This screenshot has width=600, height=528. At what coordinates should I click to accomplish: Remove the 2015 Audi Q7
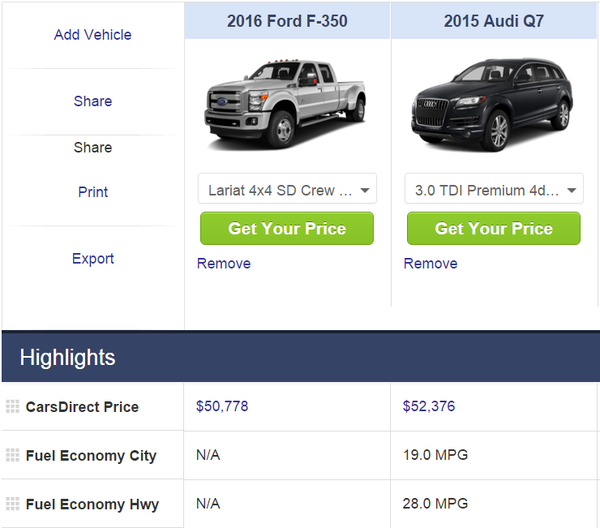tap(430, 263)
